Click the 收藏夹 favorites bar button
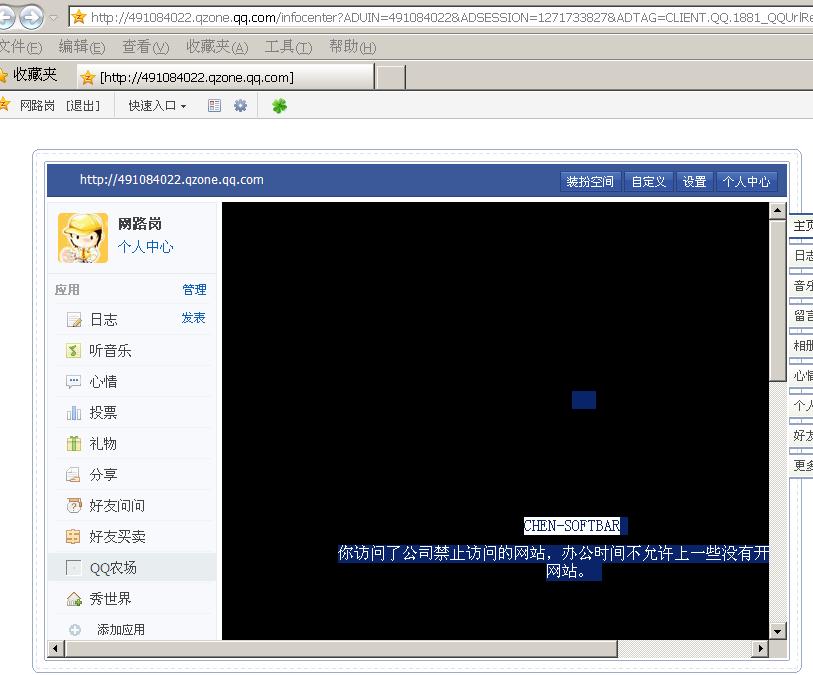The width and height of the screenshot is (813, 675). 29,75
